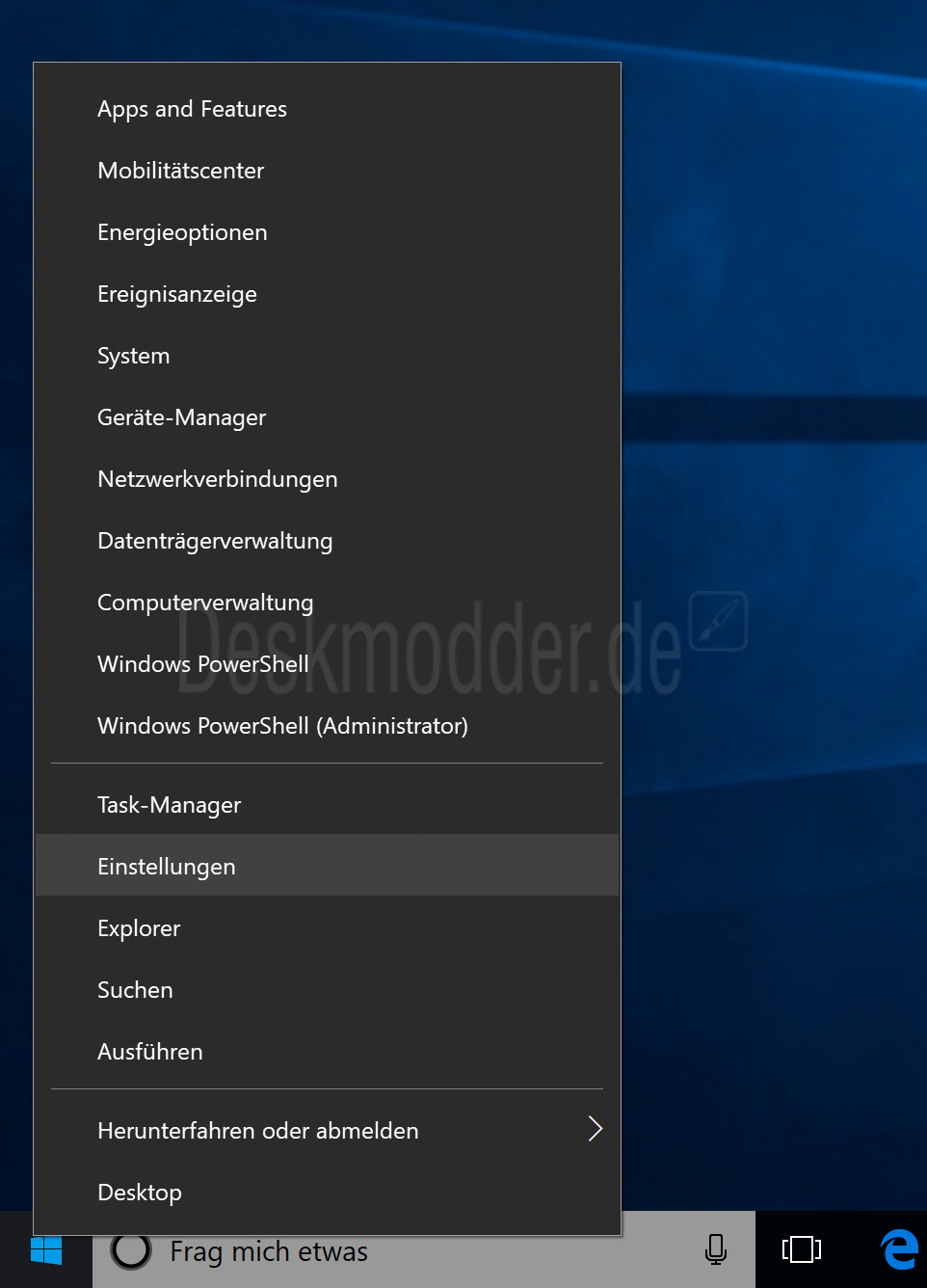The width and height of the screenshot is (927, 1288).
Task: Open Ausführen dialog
Action: pos(328,1050)
